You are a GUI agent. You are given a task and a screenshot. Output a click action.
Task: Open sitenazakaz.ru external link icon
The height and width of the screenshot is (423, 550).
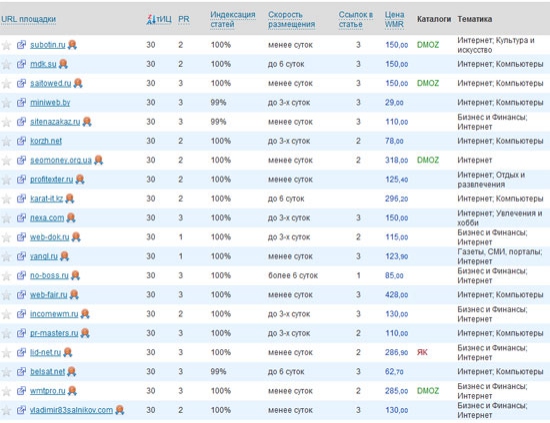(21, 121)
